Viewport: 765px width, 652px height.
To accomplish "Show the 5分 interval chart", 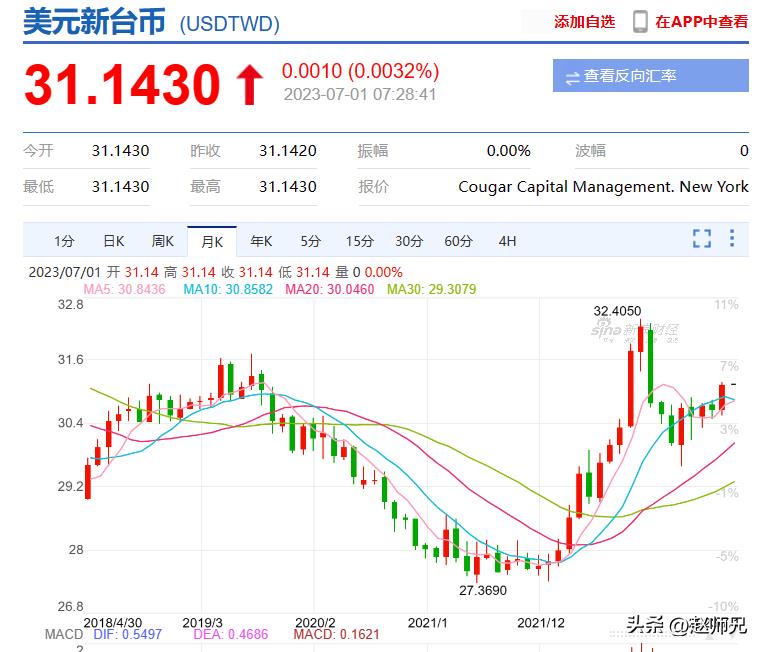I will coord(310,241).
